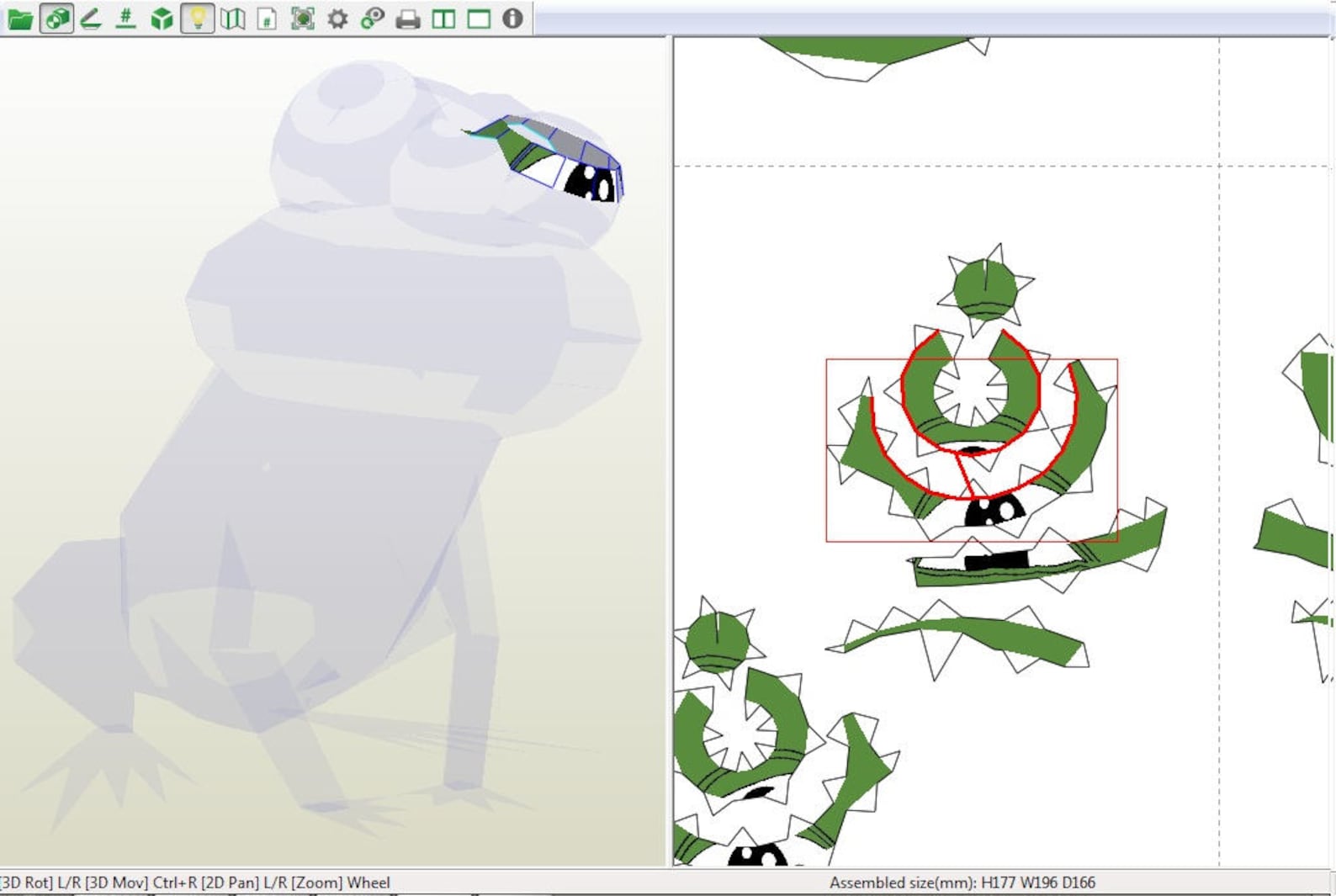Screen dimensions: 1336x896
Task: Toggle the textured 3D model view icon
Action: tap(56, 19)
